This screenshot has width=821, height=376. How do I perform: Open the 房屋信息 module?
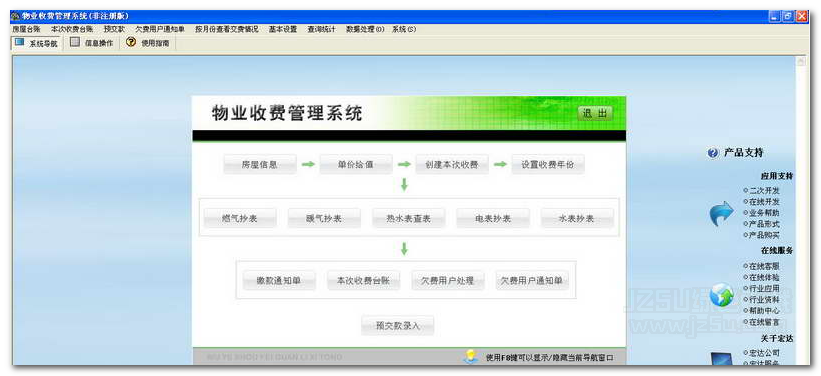(260, 164)
